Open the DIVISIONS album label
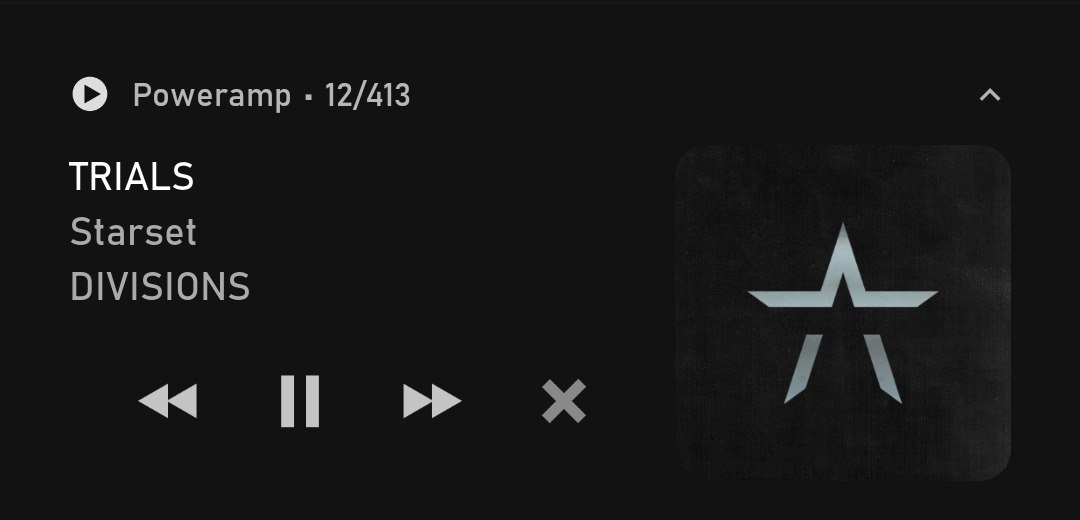Screen dimensions: 1080x520 pos(160,287)
